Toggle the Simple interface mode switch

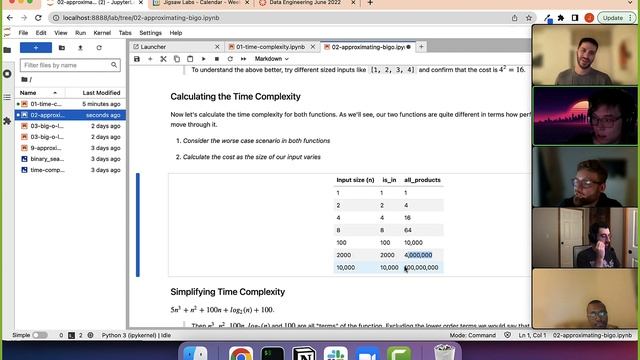[x=40, y=335]
